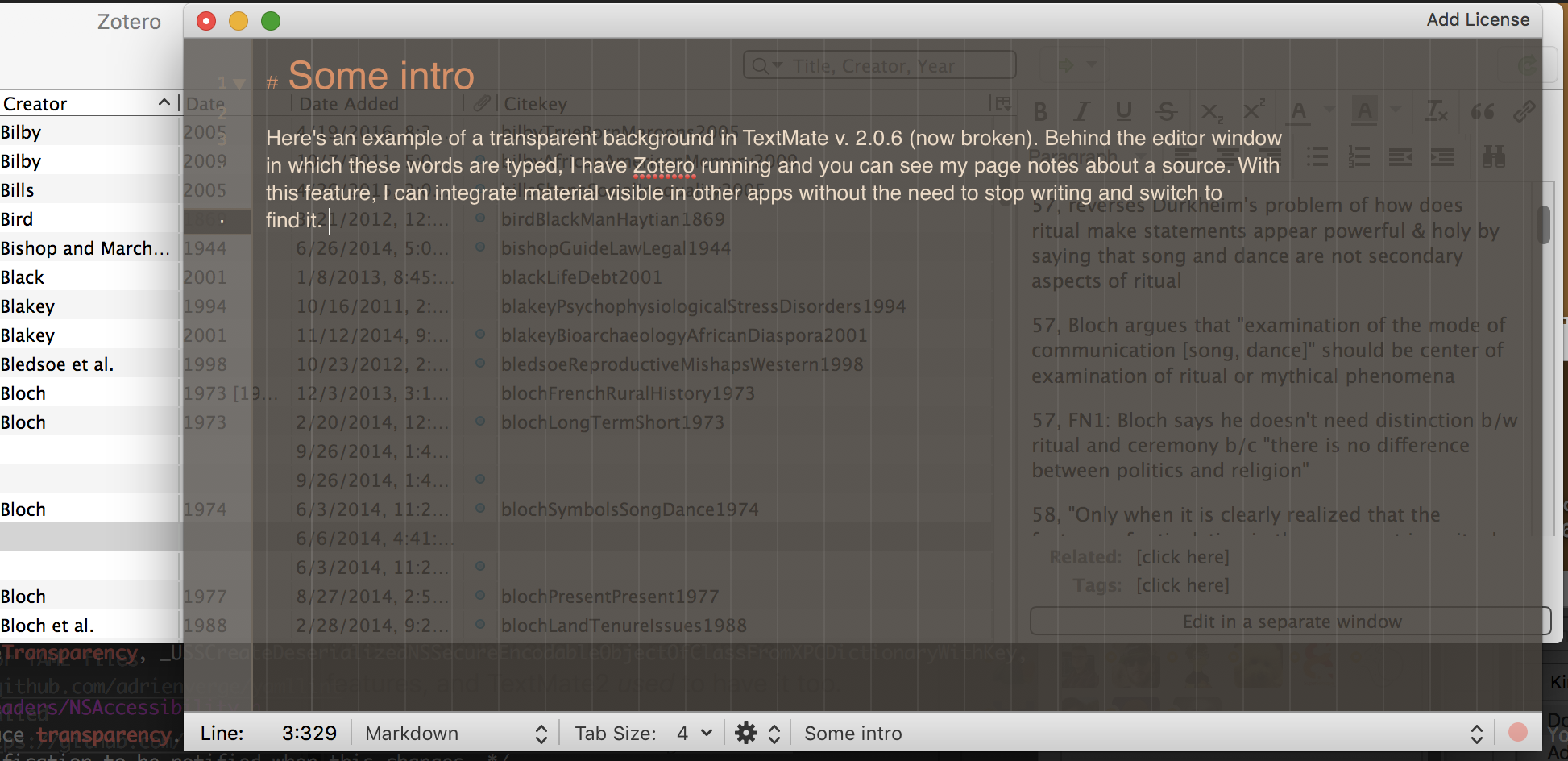Select Bishop and March... row
Screen dimensions: 1568x761
point(89,248)
